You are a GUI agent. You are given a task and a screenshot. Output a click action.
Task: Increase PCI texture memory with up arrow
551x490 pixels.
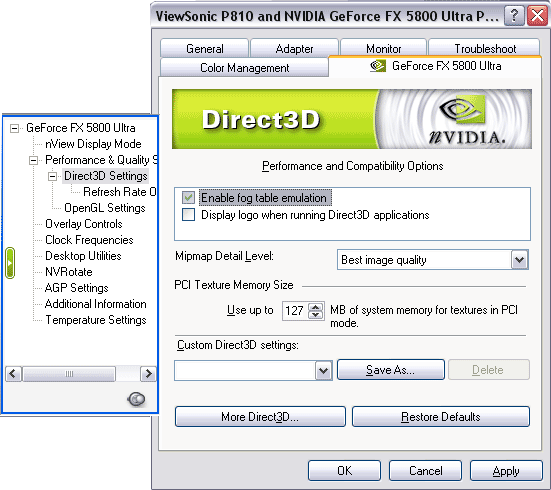click(316, 307)
